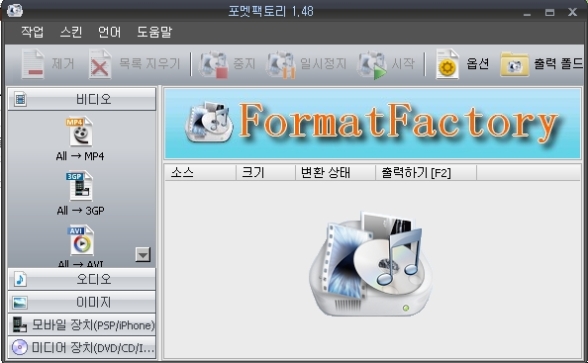Click the 시작 green play icon
The height and width of the screenshot is (363, 588).
click(372, 64)
